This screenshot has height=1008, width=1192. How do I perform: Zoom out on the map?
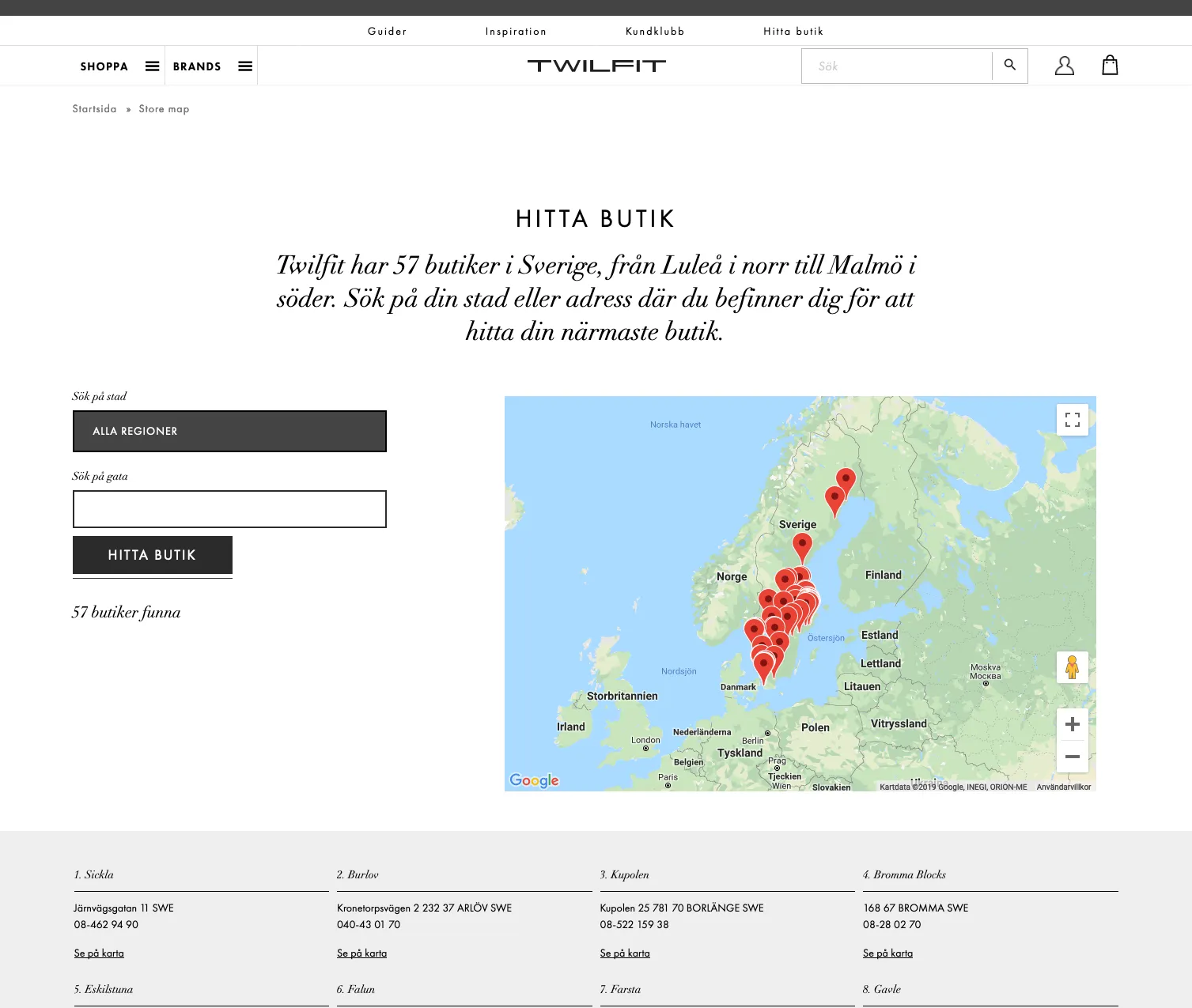point(1072,757)
